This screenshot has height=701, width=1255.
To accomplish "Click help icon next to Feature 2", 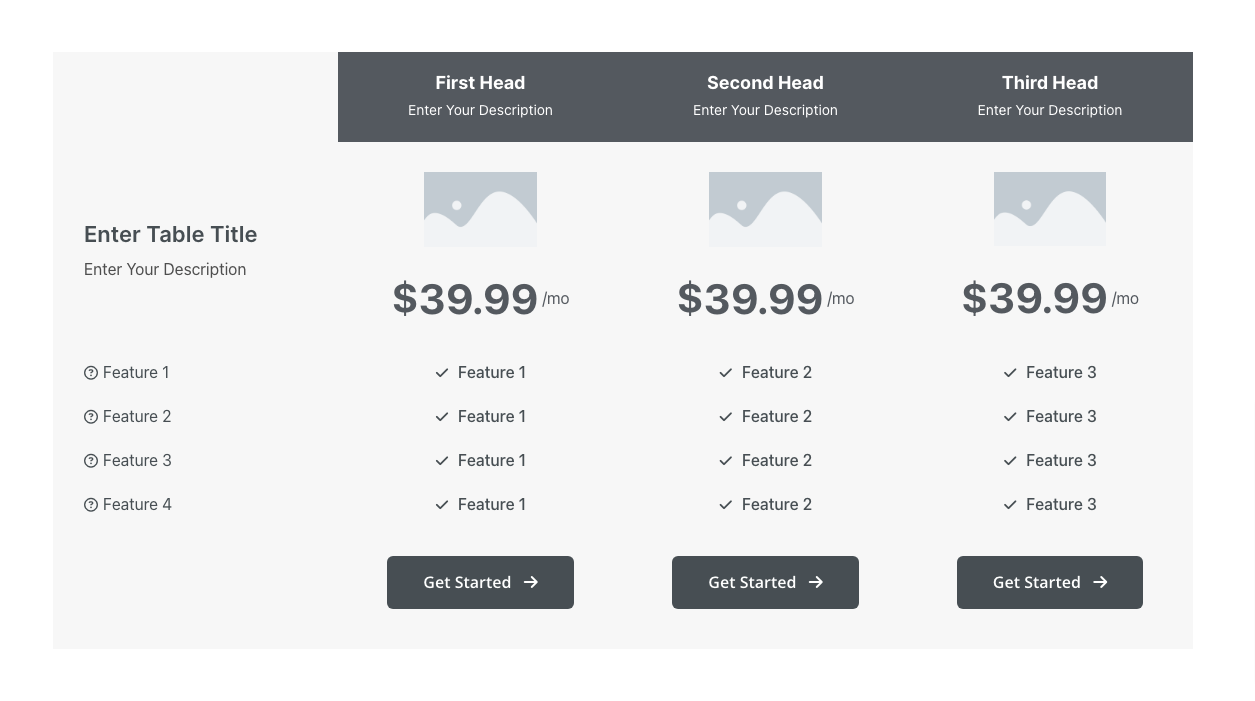I will click(x=91, y=417).
